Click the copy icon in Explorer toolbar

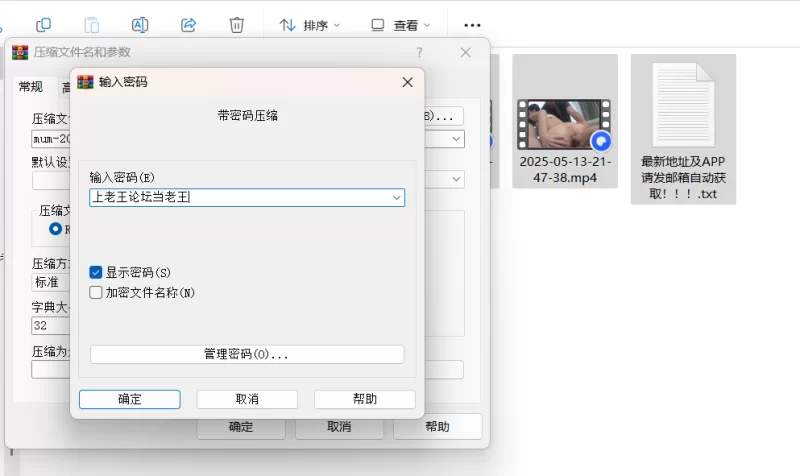(x=43, y=24)
